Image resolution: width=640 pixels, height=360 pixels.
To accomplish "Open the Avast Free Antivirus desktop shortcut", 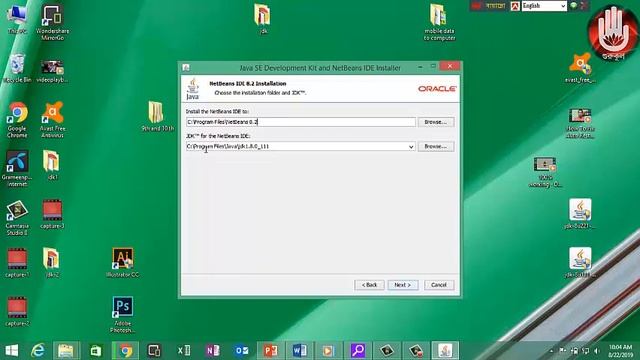I will coord(52,120).
